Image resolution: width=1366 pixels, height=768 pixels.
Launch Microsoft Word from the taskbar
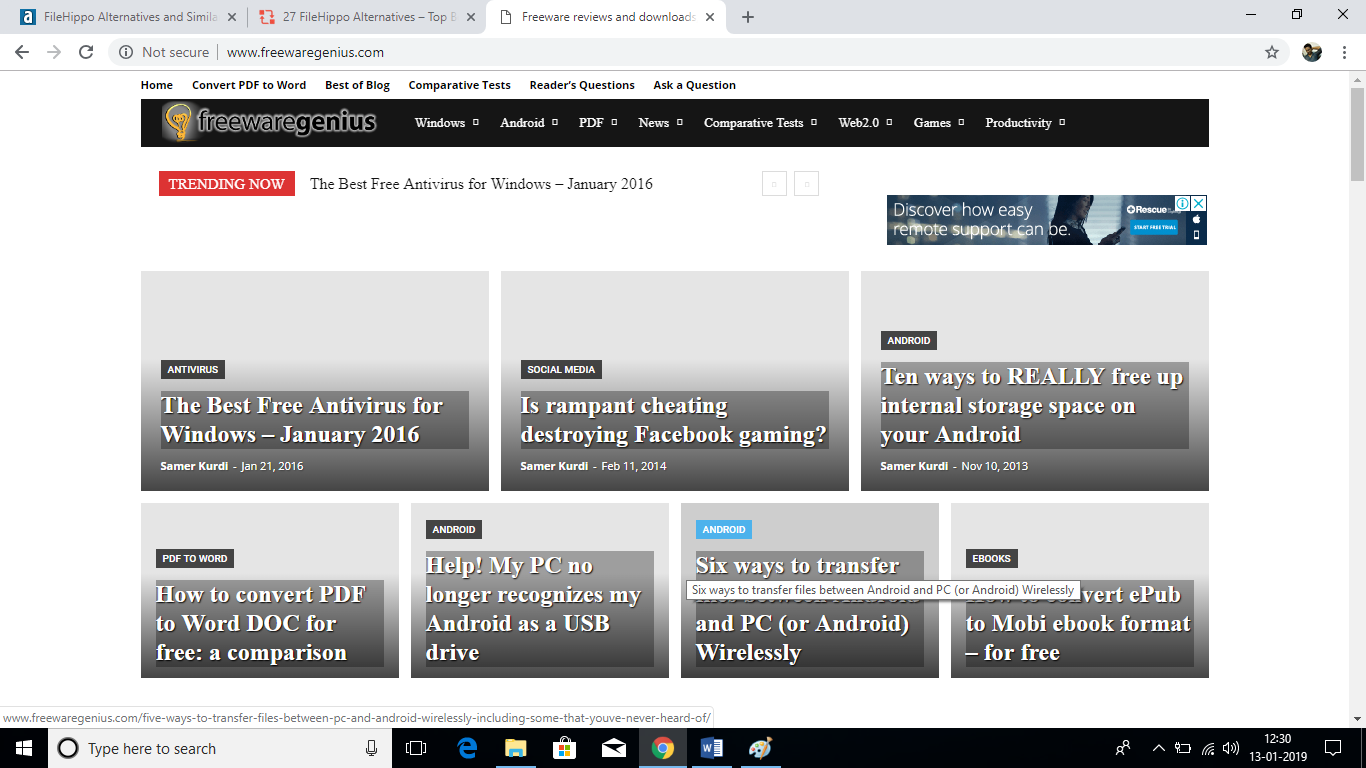(712, 748)
